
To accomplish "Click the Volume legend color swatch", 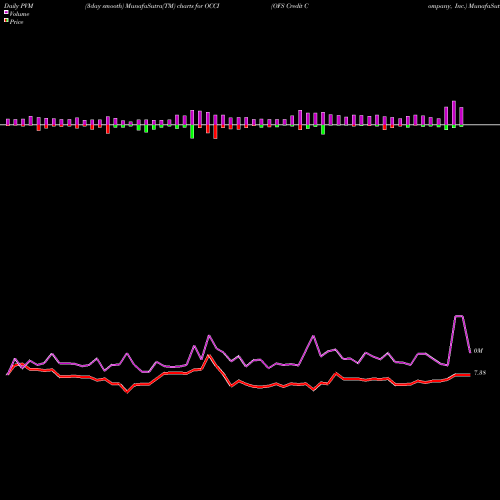I will click(6, 12).
